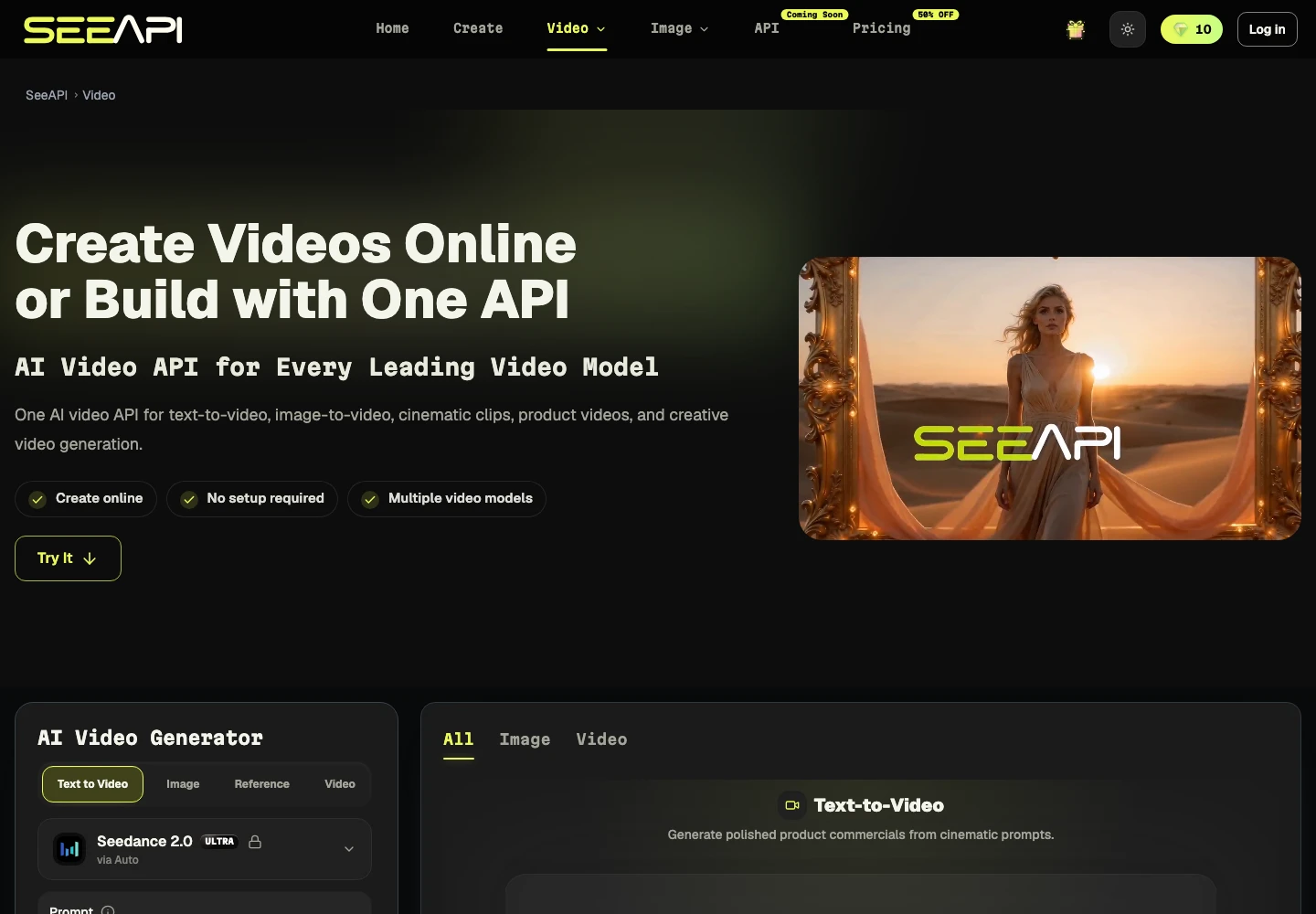Viewport: 1316px width, 914px height.
Task: Switch to the All gallery tab
Action: pos(459,739)
